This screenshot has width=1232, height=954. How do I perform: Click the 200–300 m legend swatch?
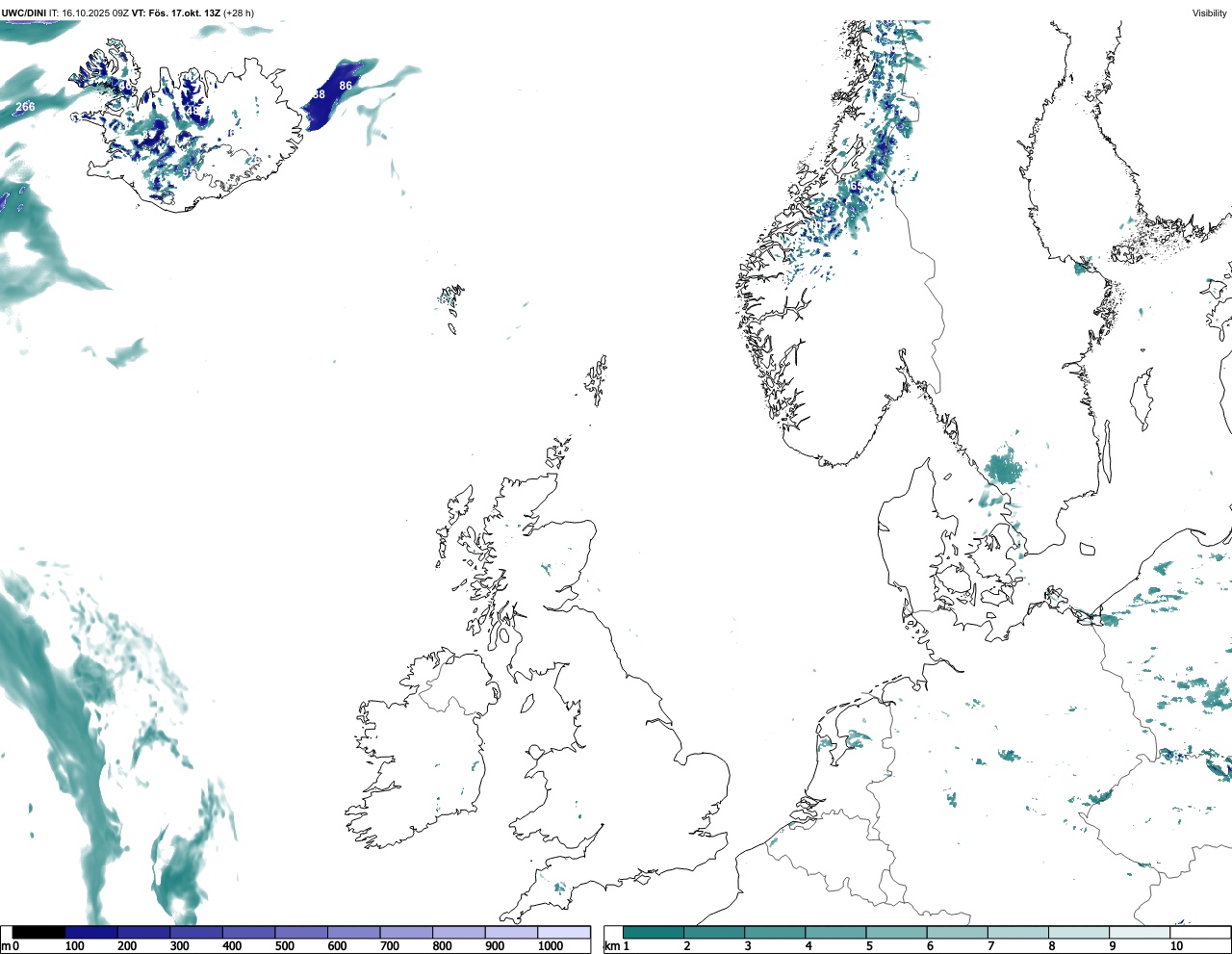(x=143, y=932)
